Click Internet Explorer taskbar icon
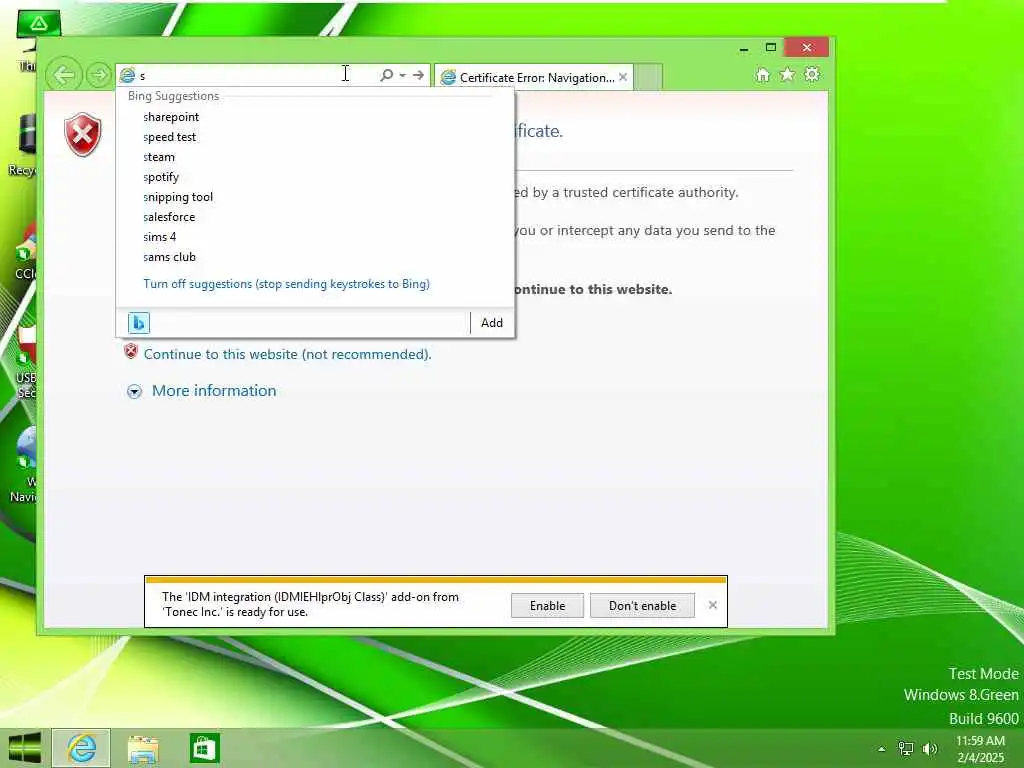1024x768 pixels. point(82,748)
